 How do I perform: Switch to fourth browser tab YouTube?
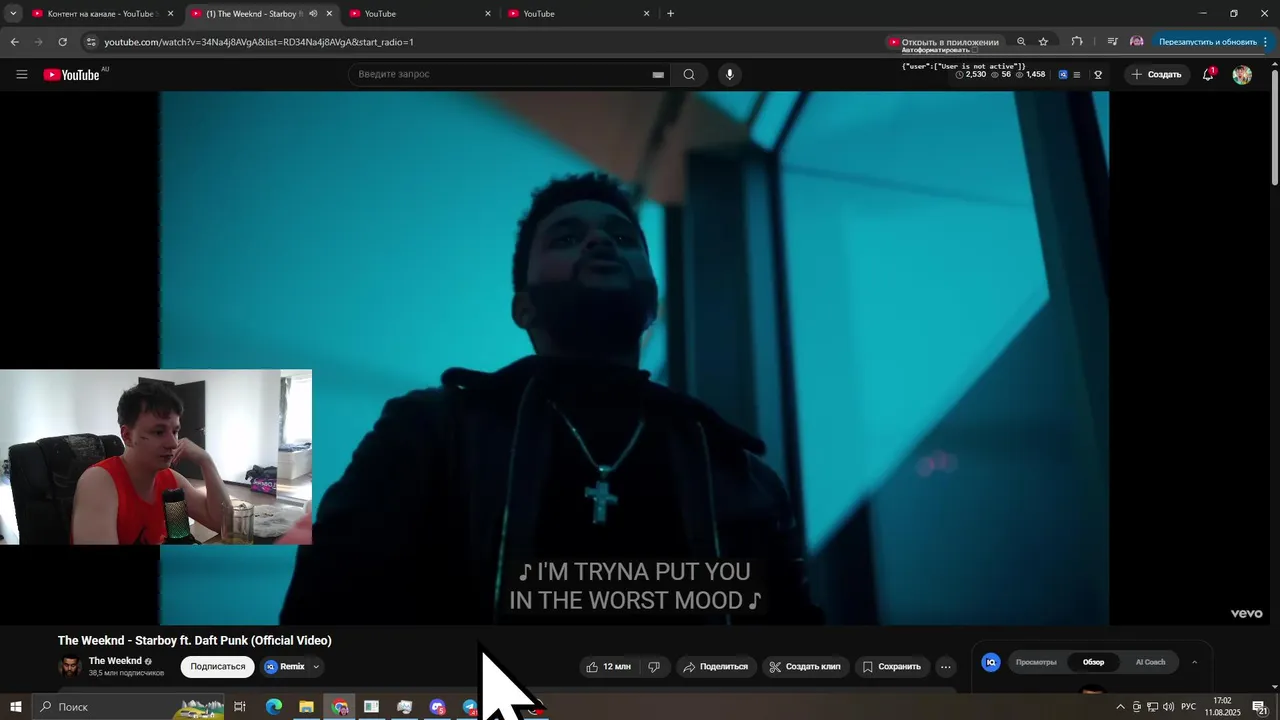point(580,14)
